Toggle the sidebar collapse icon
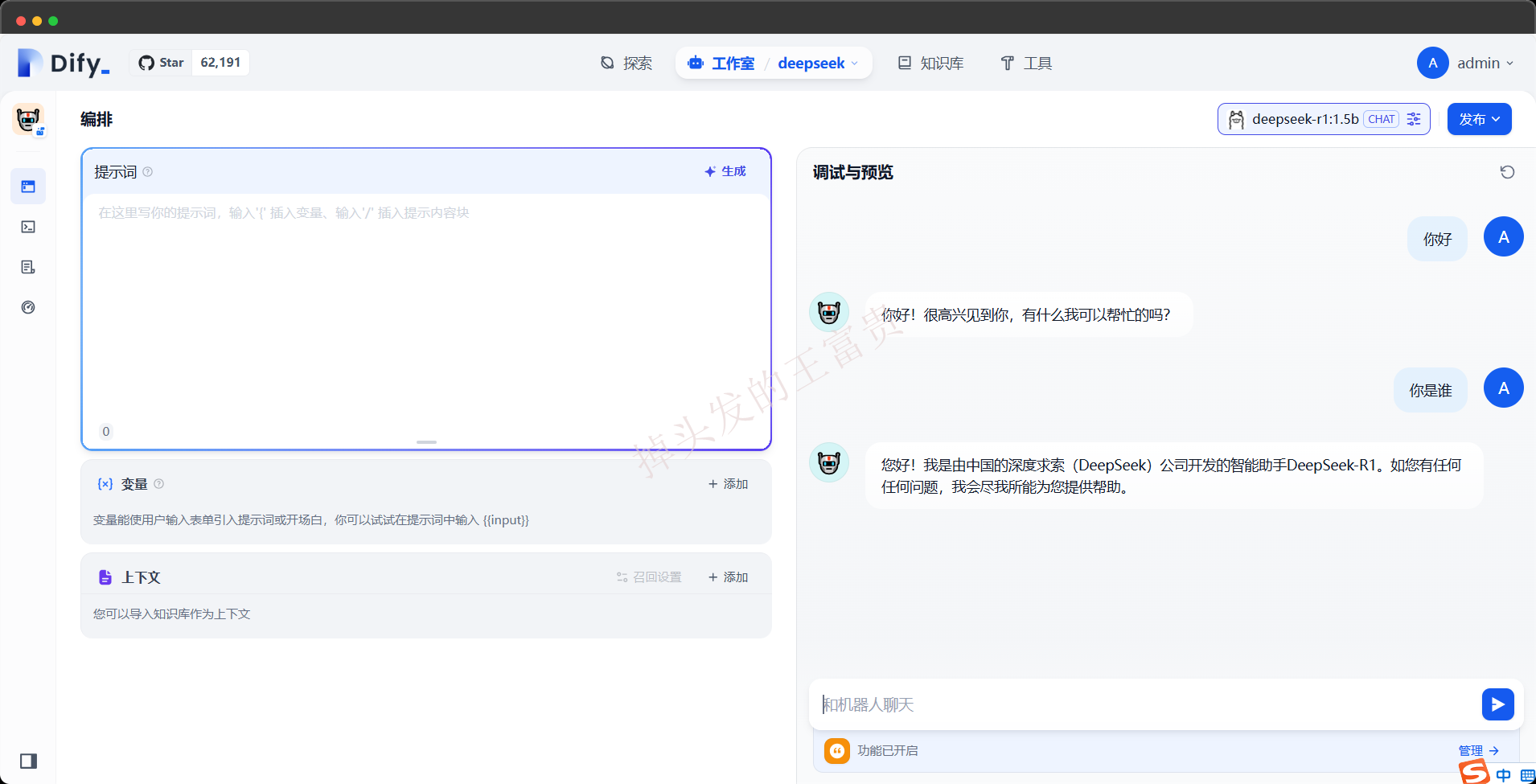The height and width of the screenshot is (784, 1536). click(28, 761)
